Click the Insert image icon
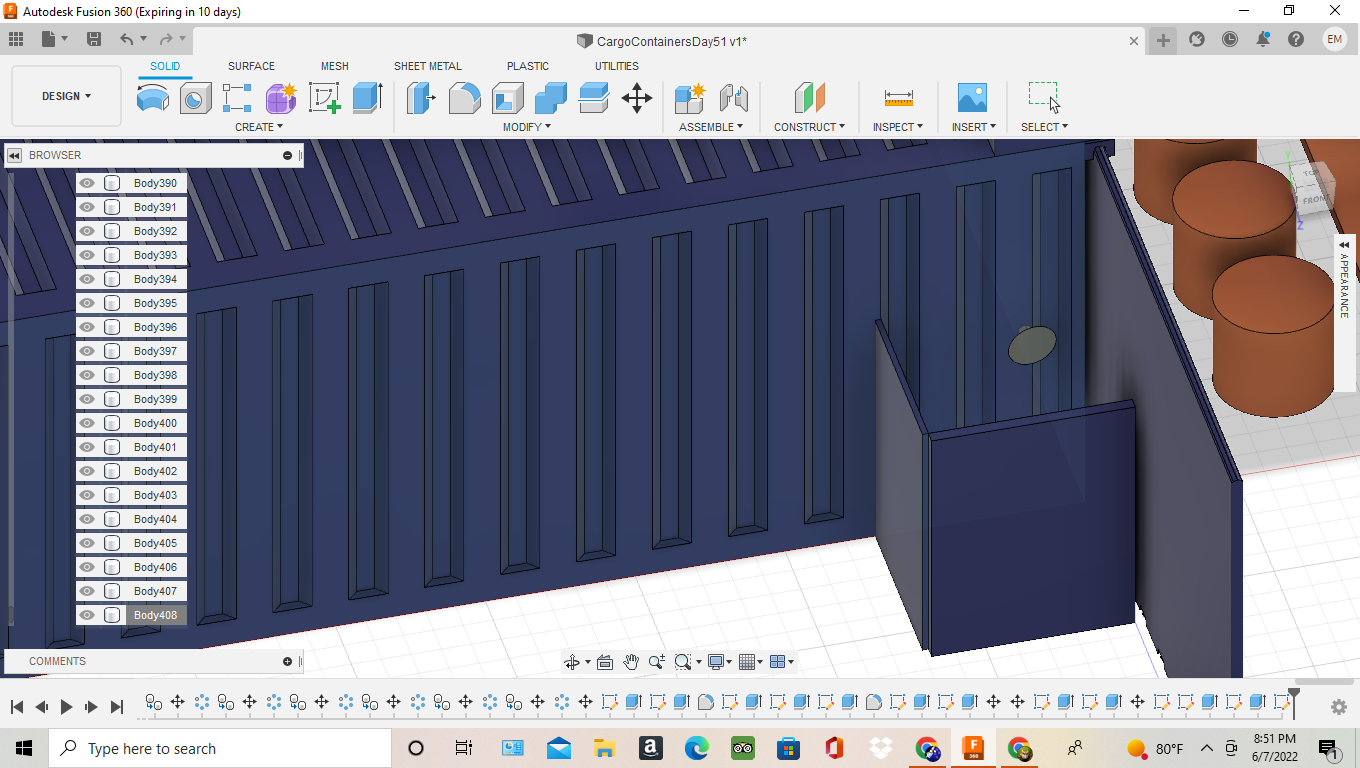 click(x=972, y=98)
